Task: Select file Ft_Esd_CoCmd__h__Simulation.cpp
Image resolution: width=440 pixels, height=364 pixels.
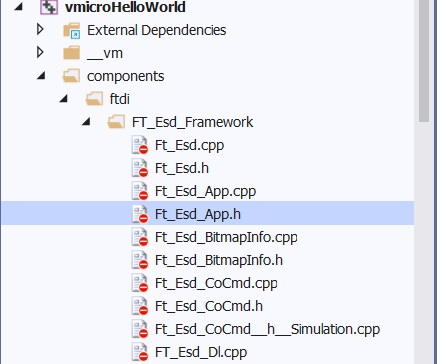Action: [x=267, y=329]
